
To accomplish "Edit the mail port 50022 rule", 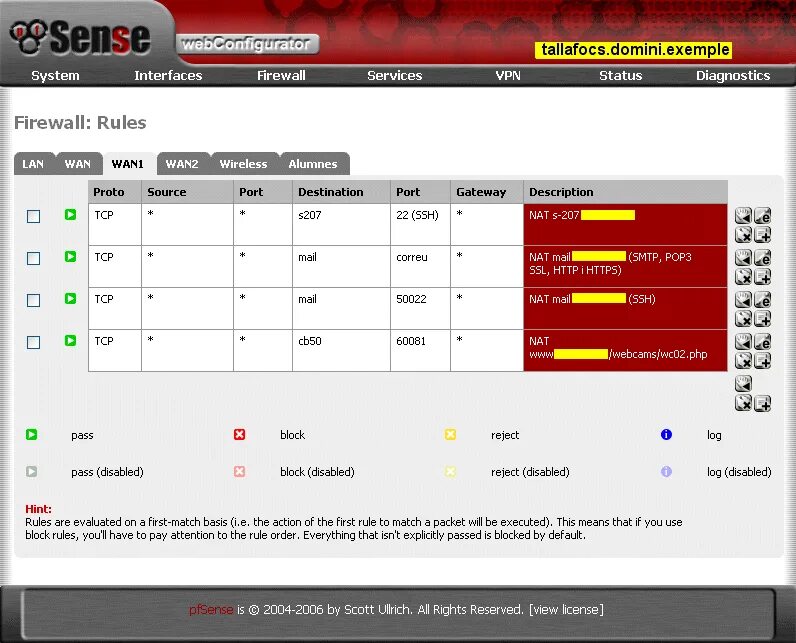I will 762,300.
